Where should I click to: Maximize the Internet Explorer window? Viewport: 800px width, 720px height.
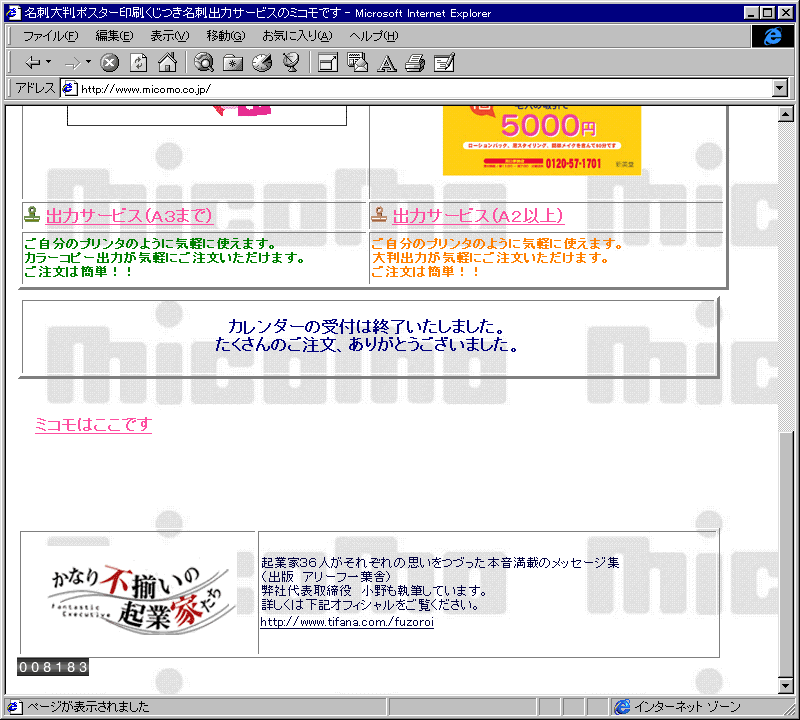[x=767, y=13]
